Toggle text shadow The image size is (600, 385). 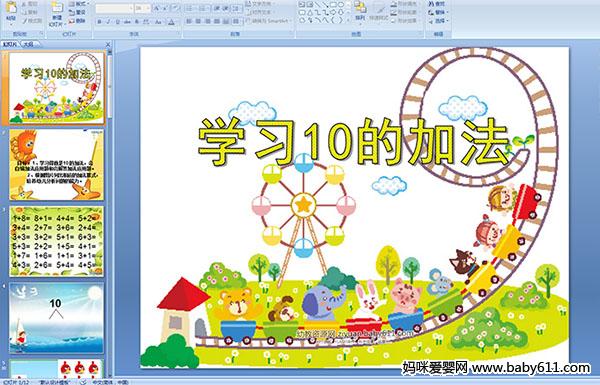click(x=137, y=22)
